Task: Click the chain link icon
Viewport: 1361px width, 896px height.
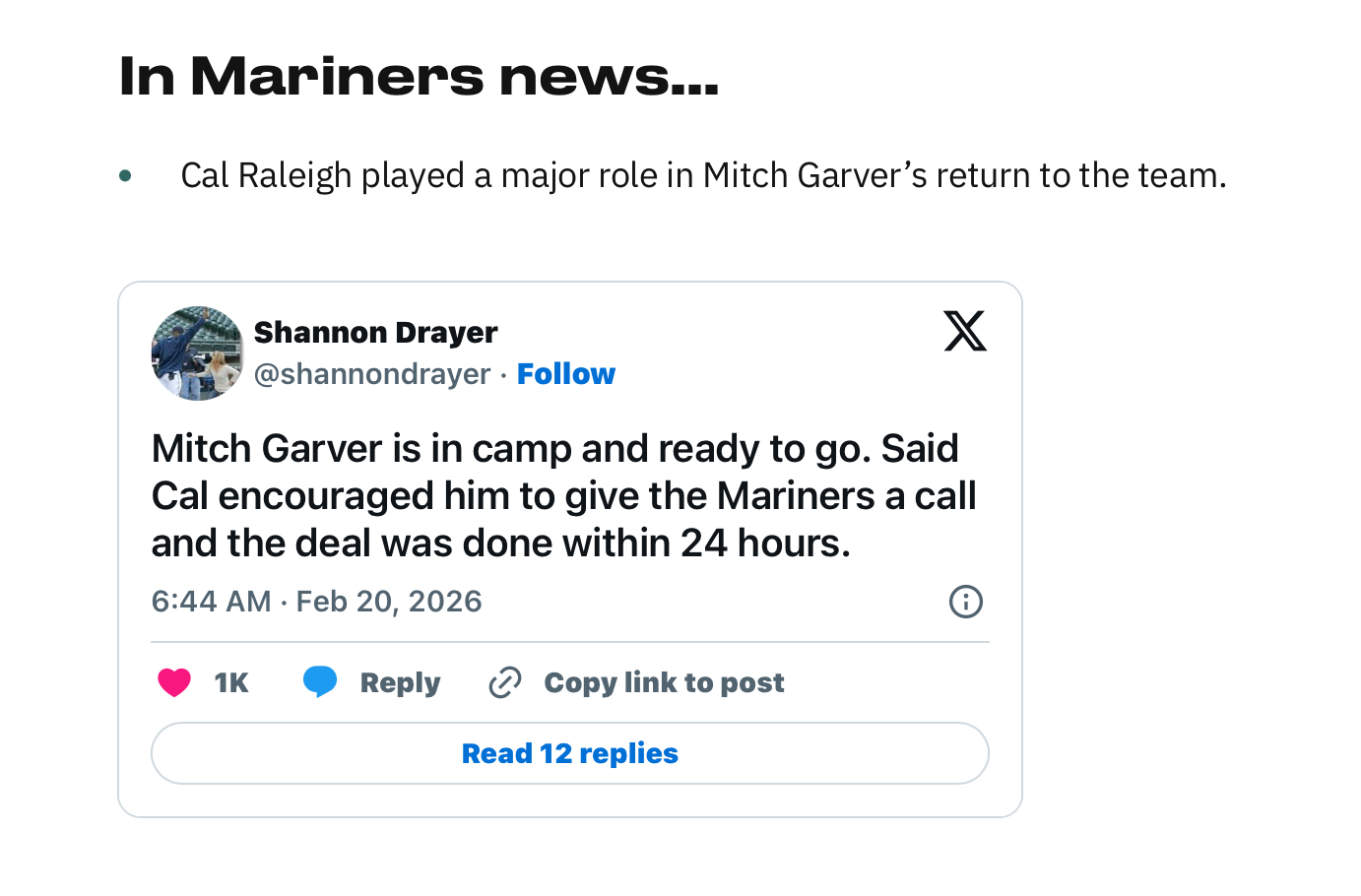Action: (505, 682)
